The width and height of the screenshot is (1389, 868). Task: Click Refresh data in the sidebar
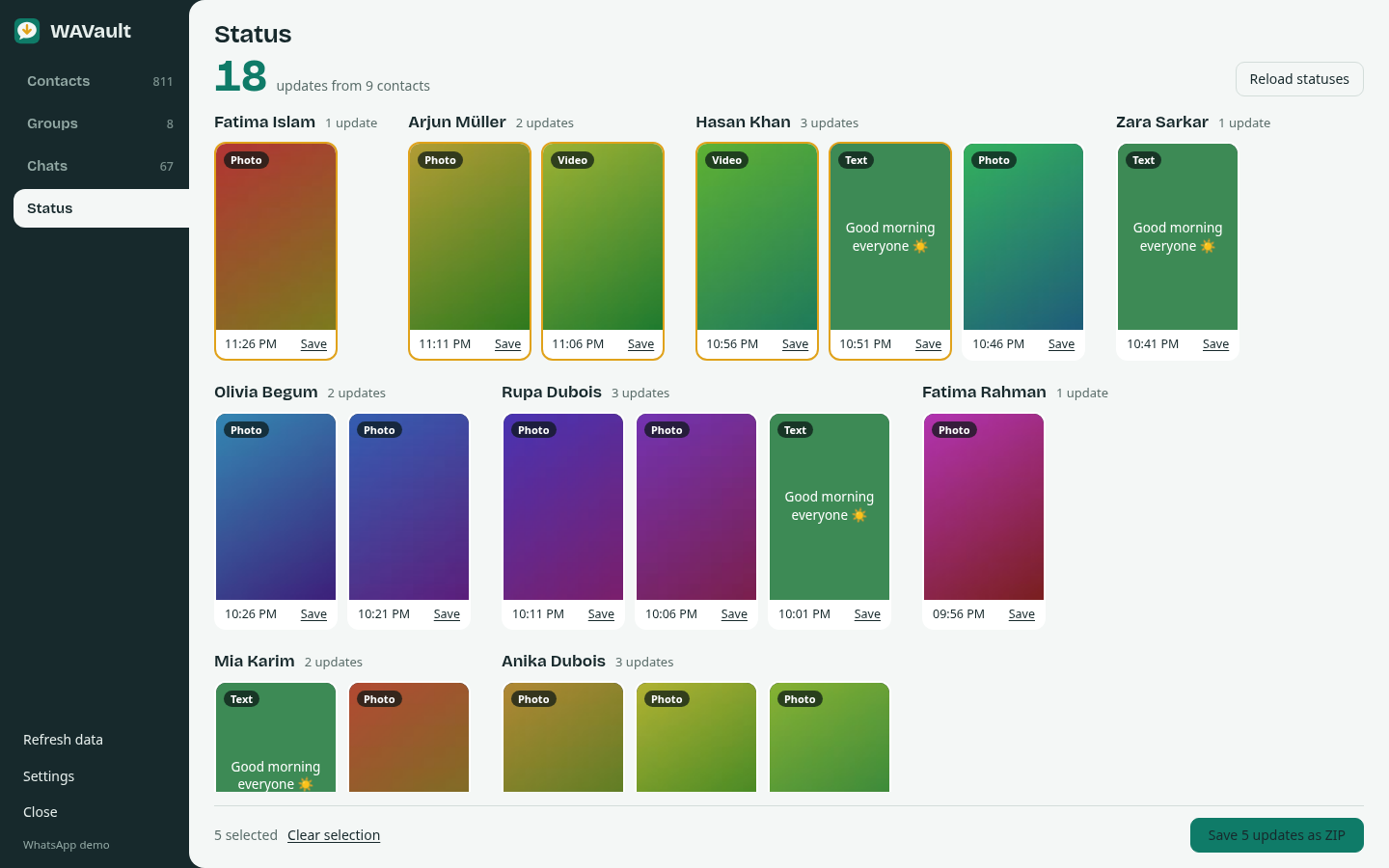pos(63,740)
